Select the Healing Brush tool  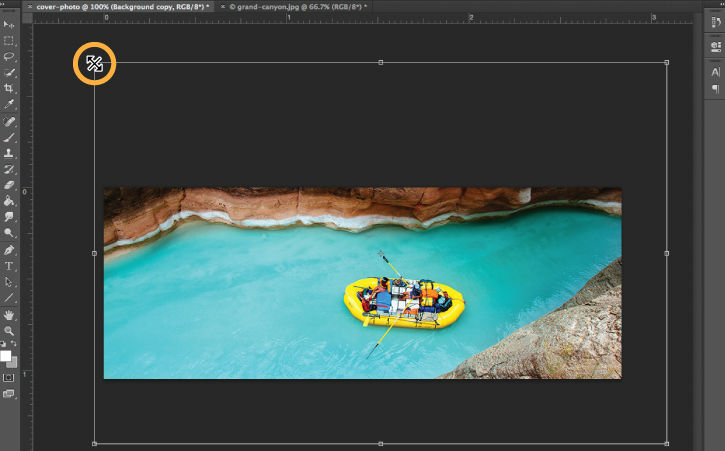[8, 122]
